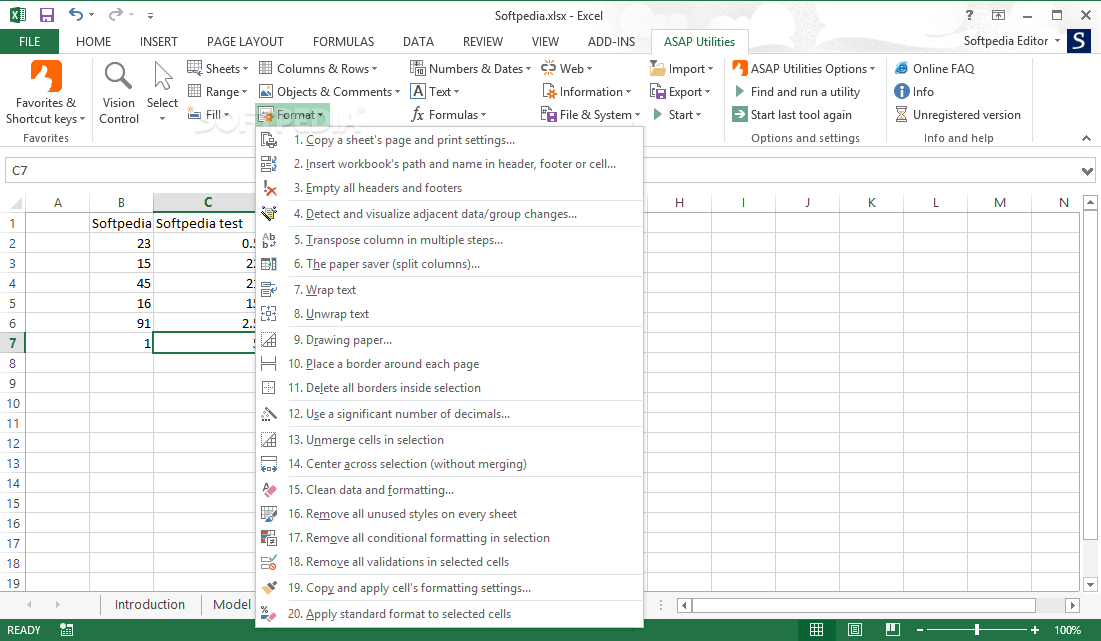Click the Excel Help question mark icon
This screenshot has height=641, width=1101.
click(969, 15)
